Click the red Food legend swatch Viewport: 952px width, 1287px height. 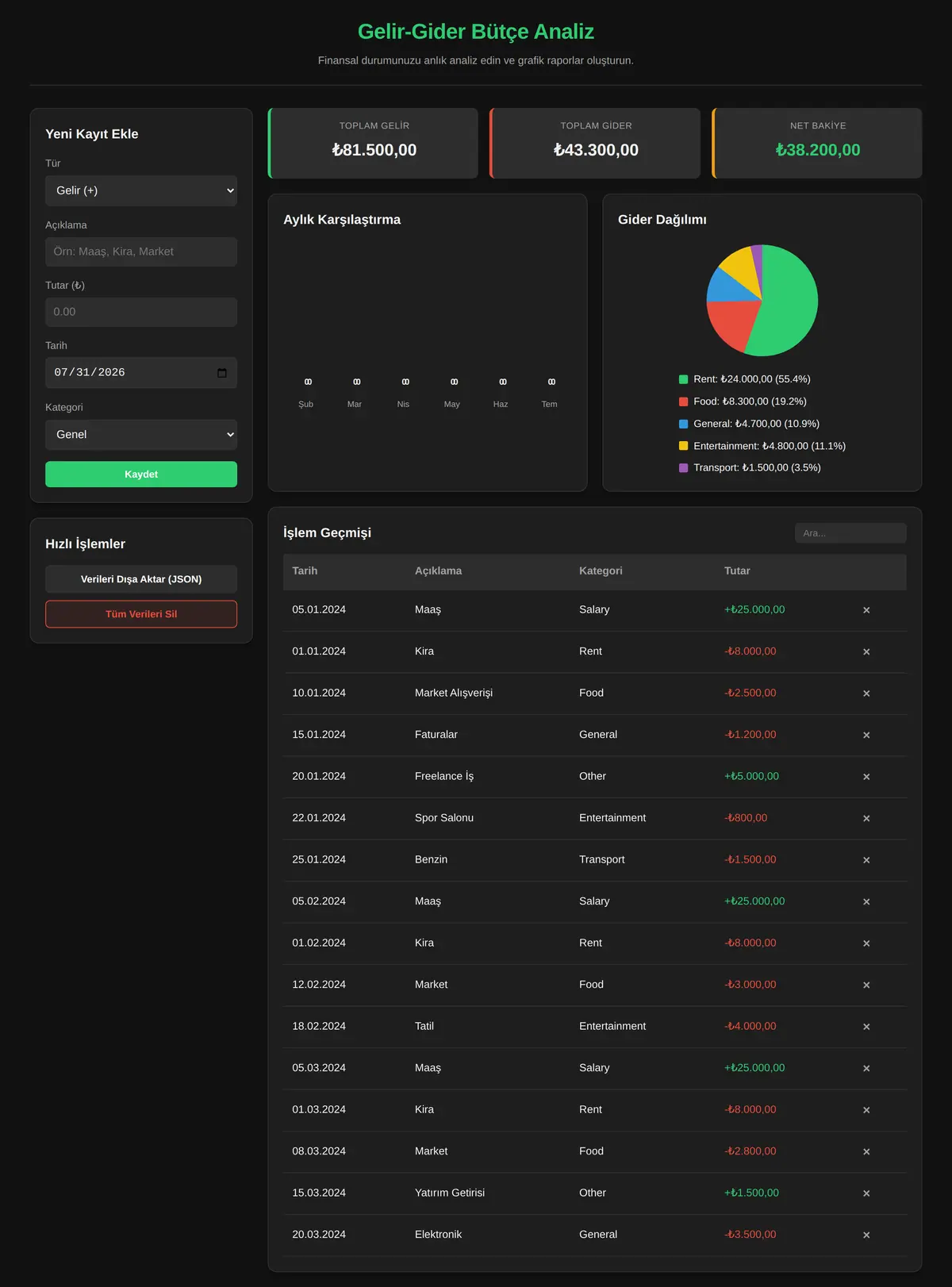(684, 401)
